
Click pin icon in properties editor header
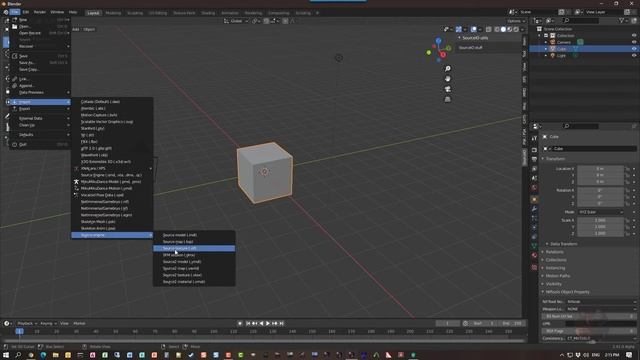coord(634,126)
